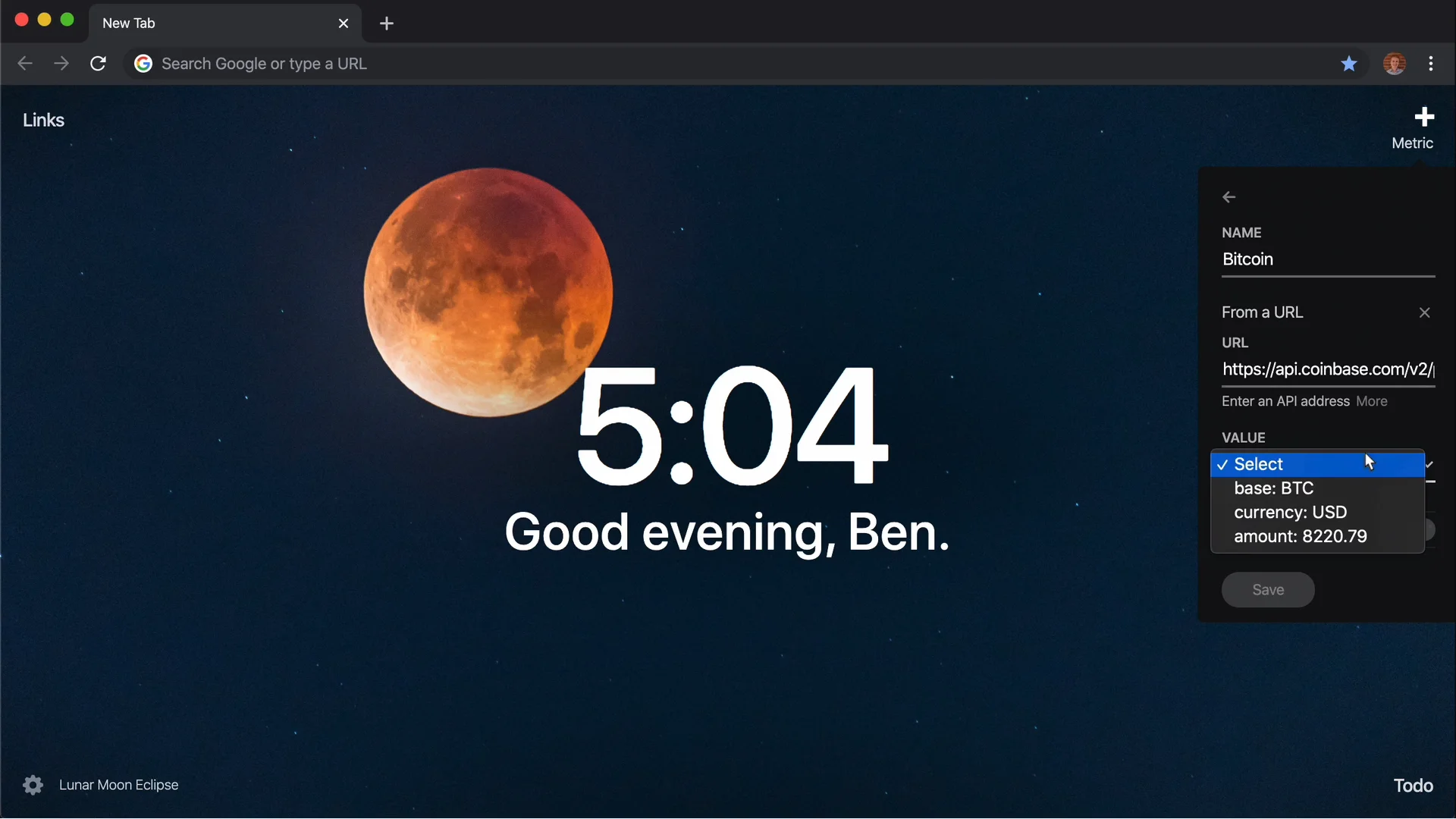Edit the Bitcoin name field
The image size is (1456, 819).
tap(1327, 259)
